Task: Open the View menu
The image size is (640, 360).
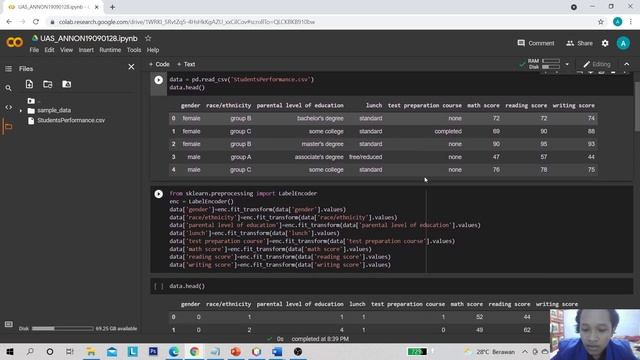Action: coord(67,50)
